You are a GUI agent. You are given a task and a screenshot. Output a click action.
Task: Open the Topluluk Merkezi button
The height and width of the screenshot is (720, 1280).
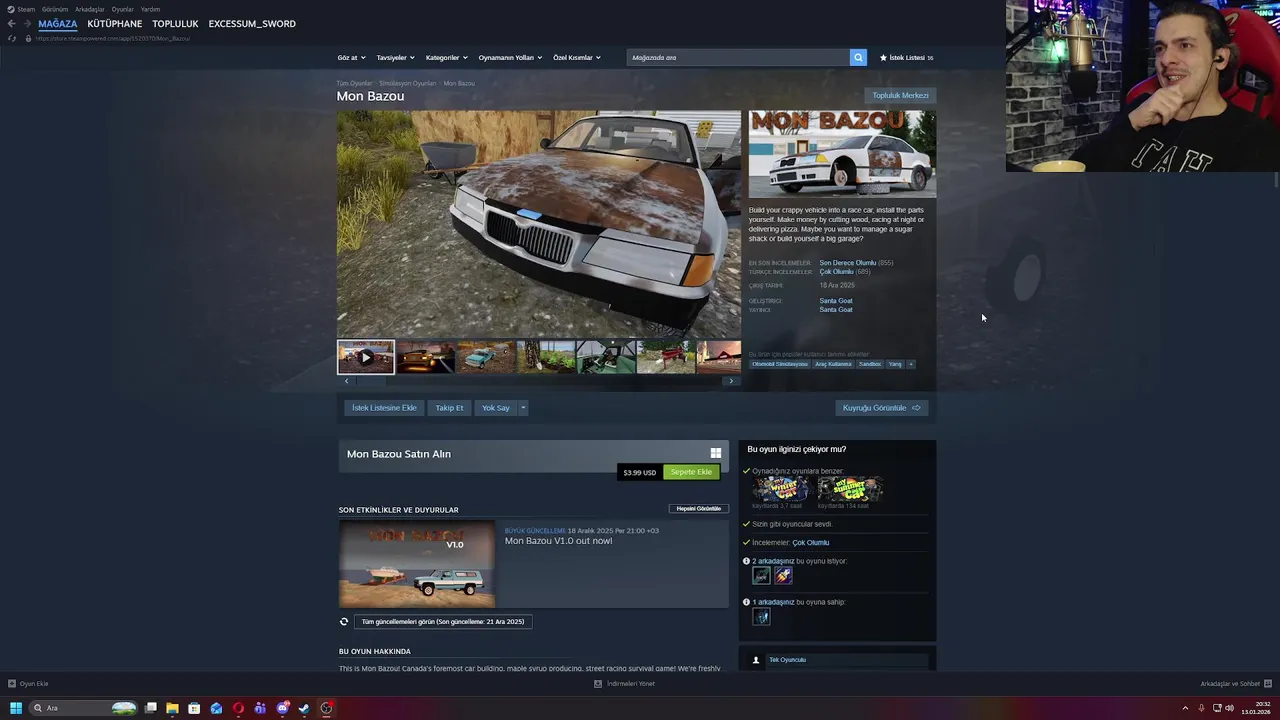(x=900, y=96)
